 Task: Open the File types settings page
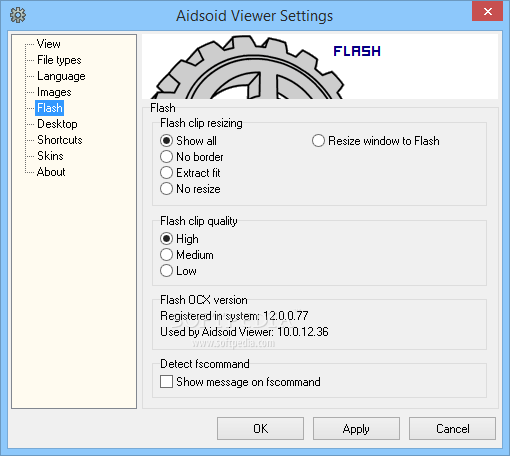click(x=59, y=60)
